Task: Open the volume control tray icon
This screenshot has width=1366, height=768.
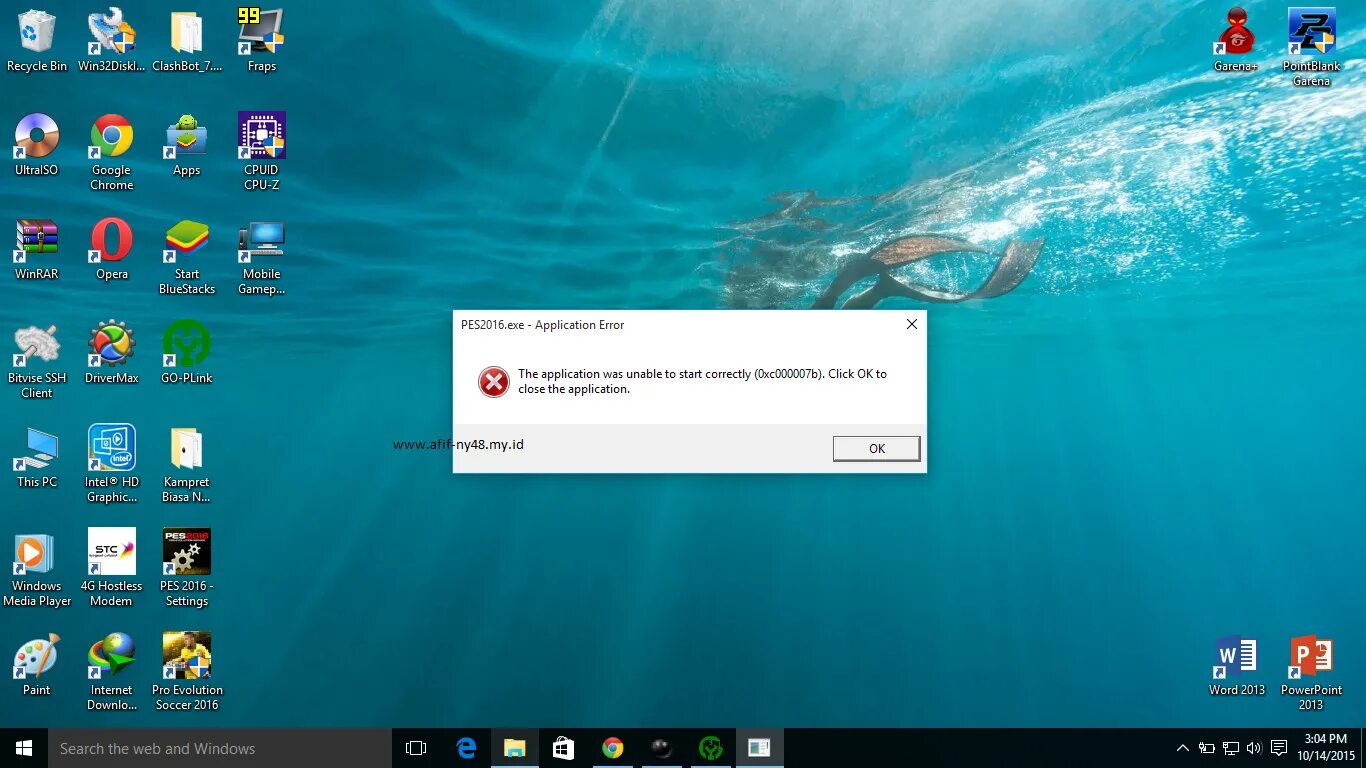Action: 1255,748
